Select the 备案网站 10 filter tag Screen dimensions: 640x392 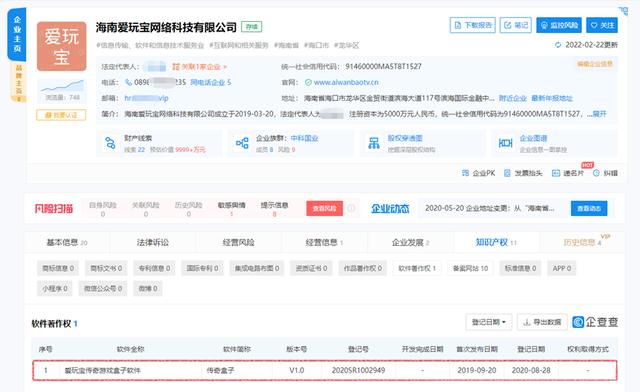click(470, 268)
